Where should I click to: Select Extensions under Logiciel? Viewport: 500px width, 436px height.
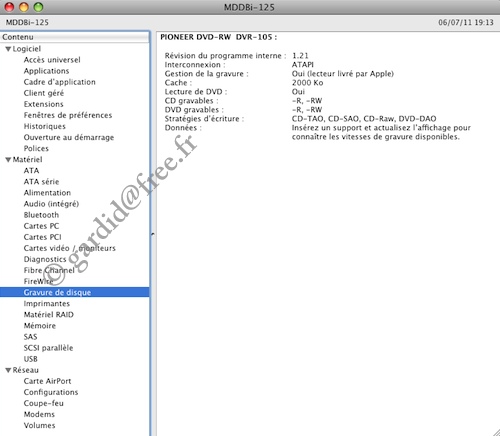click(43, 104)
